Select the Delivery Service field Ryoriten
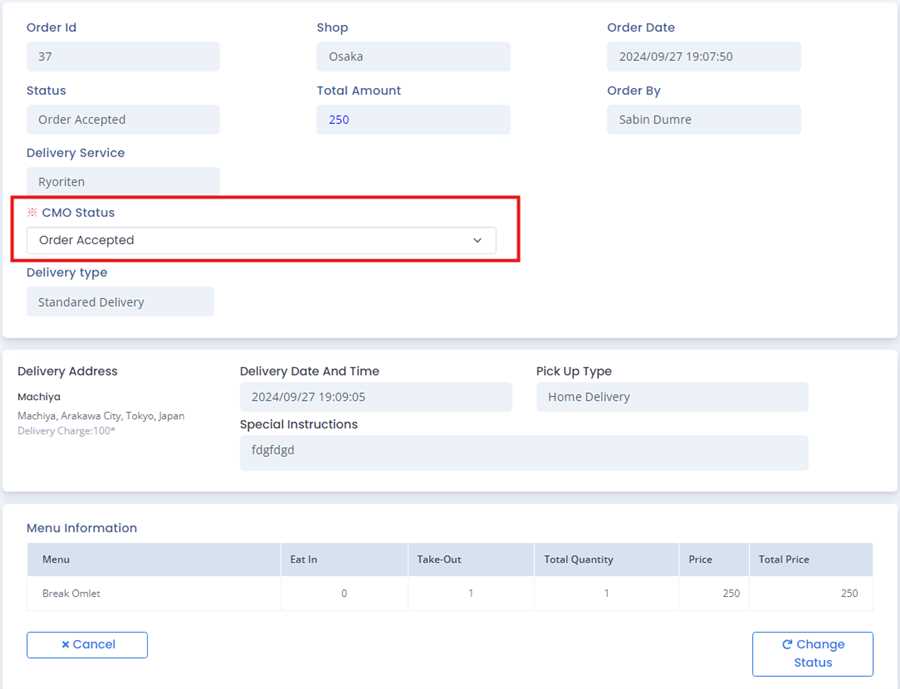This screenshot has height=689, width=900. pyautogui.click(x=123, y=182)
